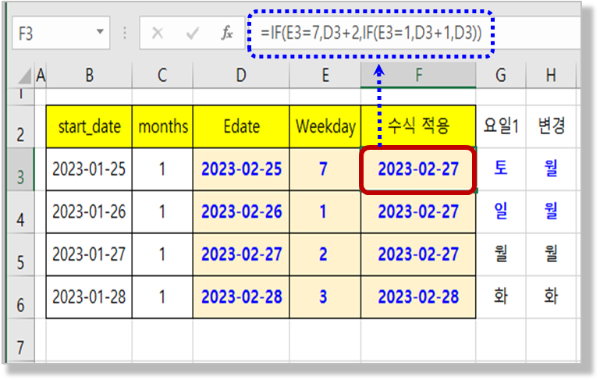Select the 화 cell in H6
This screenshot has width=600, height=380.
click(551, 297)
